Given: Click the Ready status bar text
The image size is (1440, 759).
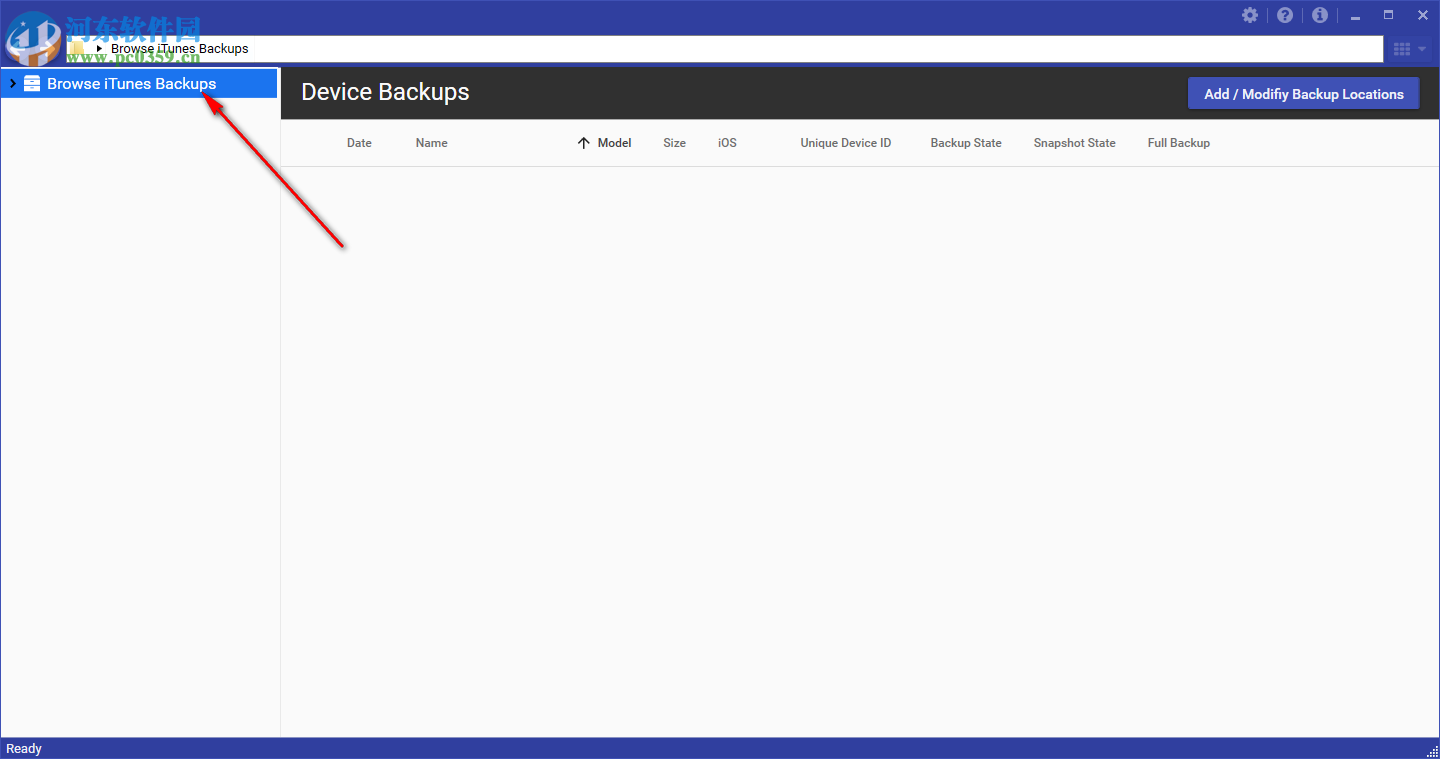Looking at the screenshot, I should click(24, 748).
